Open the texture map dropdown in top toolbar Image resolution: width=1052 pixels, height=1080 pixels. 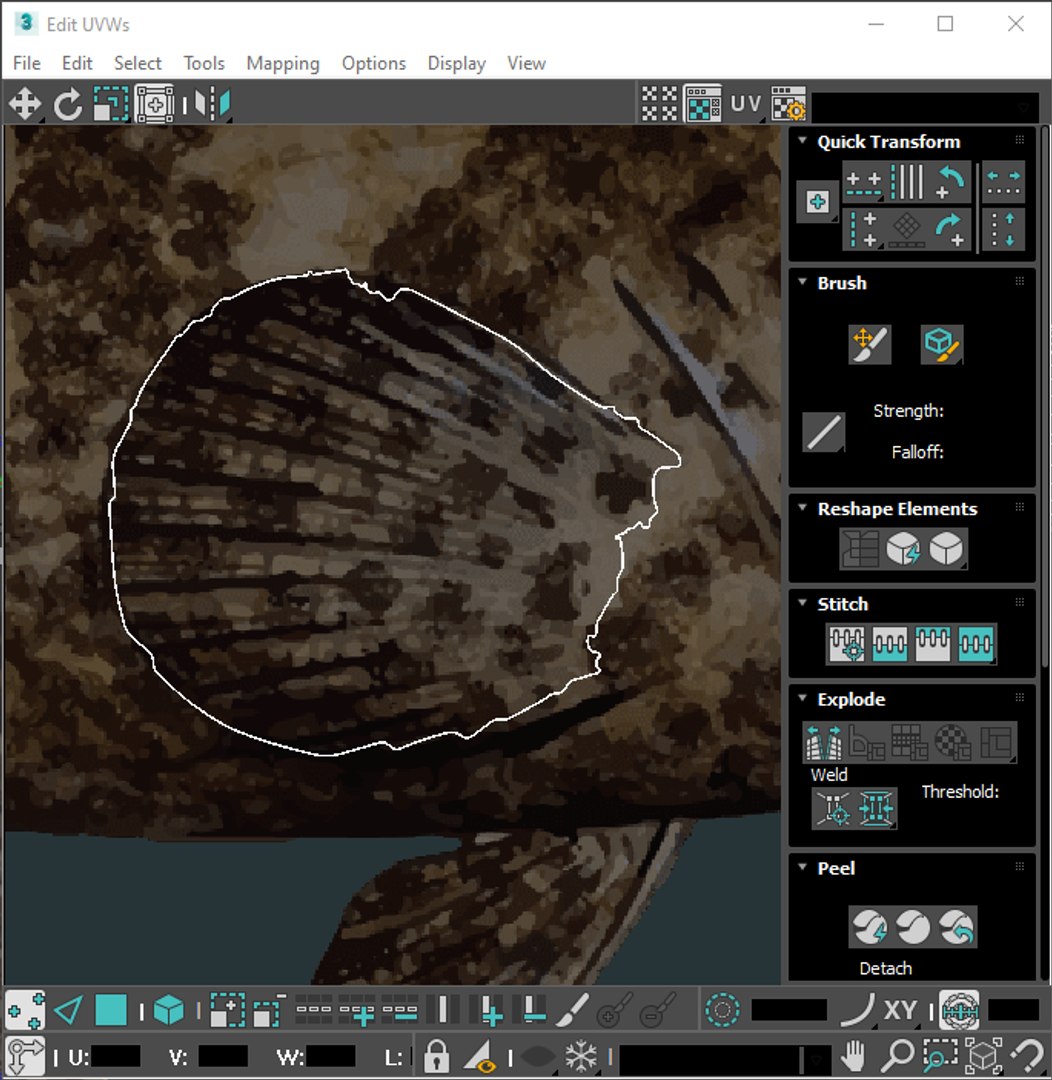coord(925,107)
